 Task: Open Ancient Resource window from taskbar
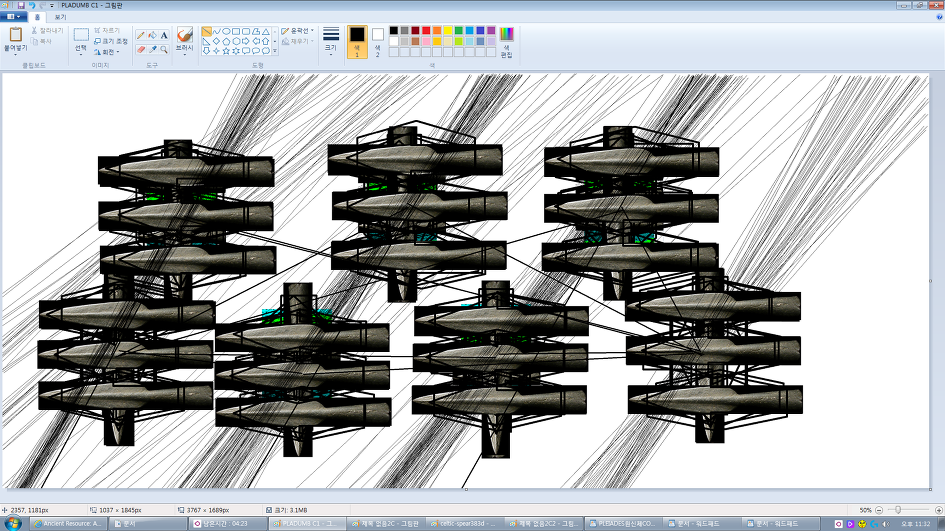tap(69, 523)
